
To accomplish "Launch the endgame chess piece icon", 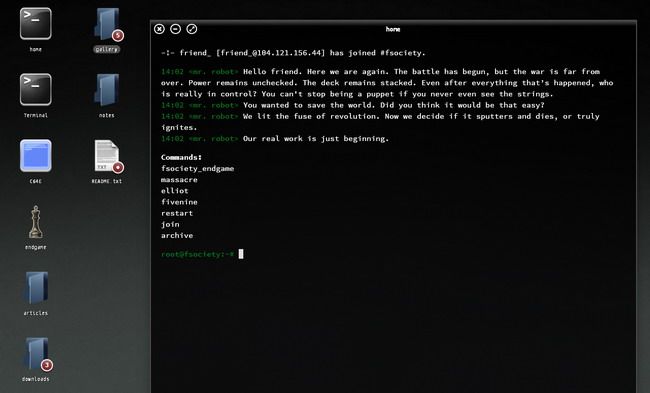I will [36, 222].
